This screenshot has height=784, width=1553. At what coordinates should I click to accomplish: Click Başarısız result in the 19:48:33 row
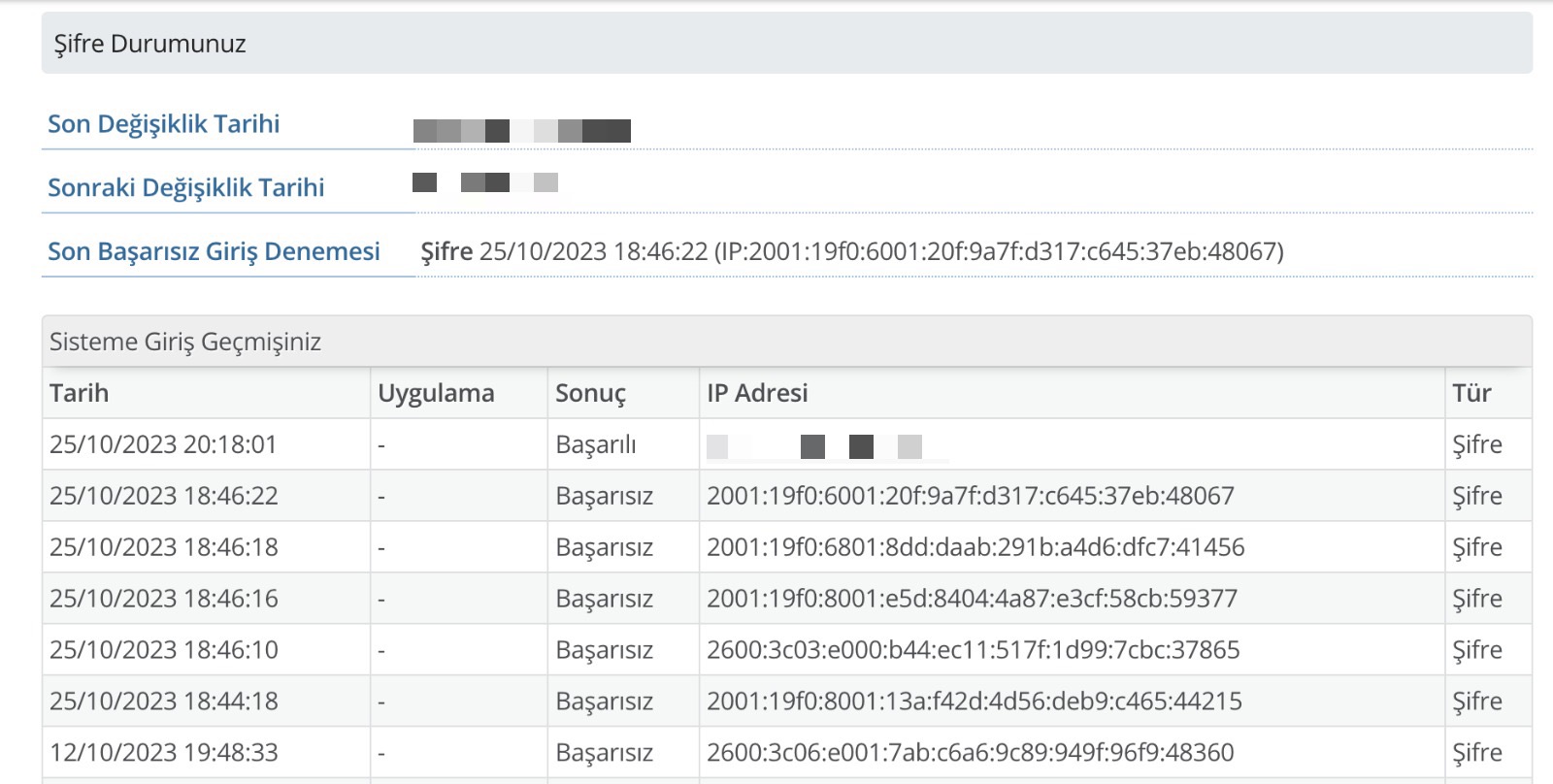(x=604, y=753)
